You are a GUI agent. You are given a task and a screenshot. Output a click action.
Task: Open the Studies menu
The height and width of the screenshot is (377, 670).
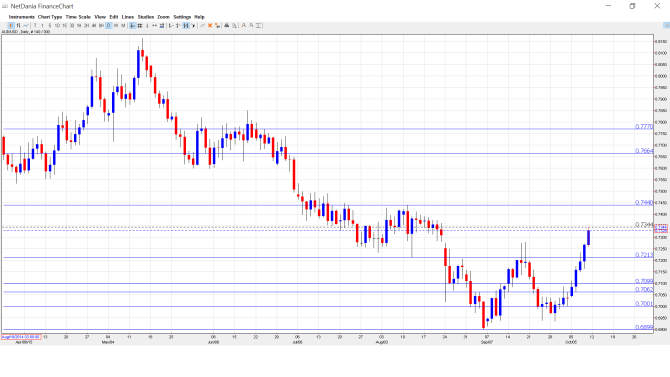pyautogui.click(x=146, y=17)
